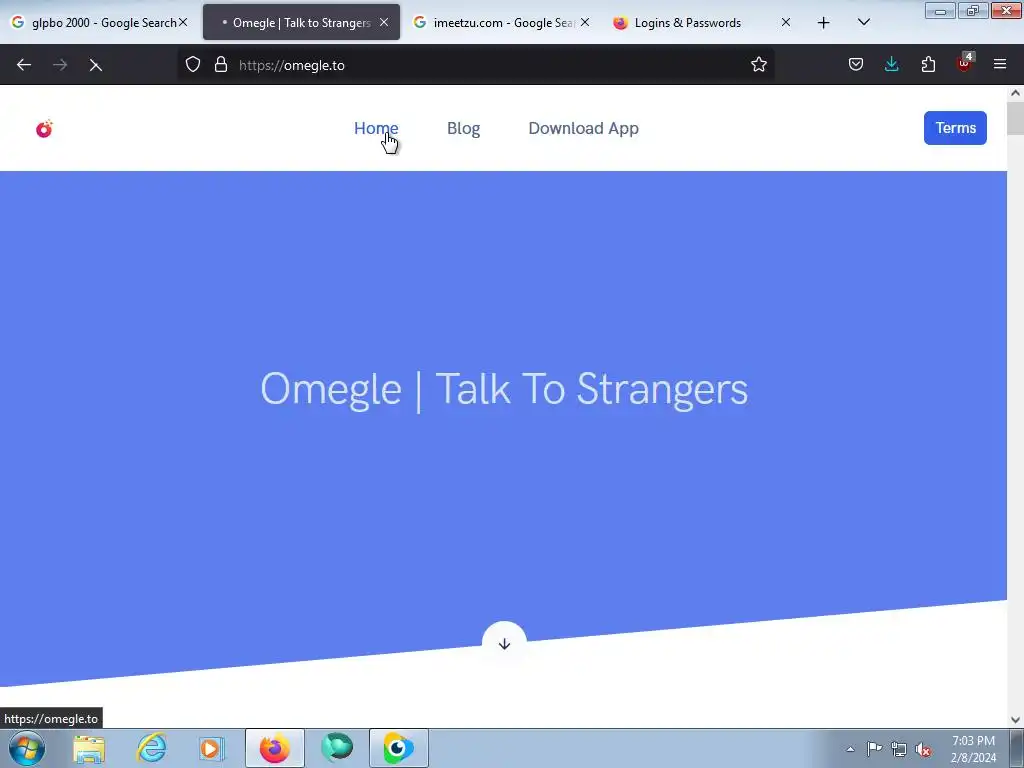Open the colorful eye taskbar app
The width and height of the screenshot is (1024, 768).
click(x=398, y=748)
